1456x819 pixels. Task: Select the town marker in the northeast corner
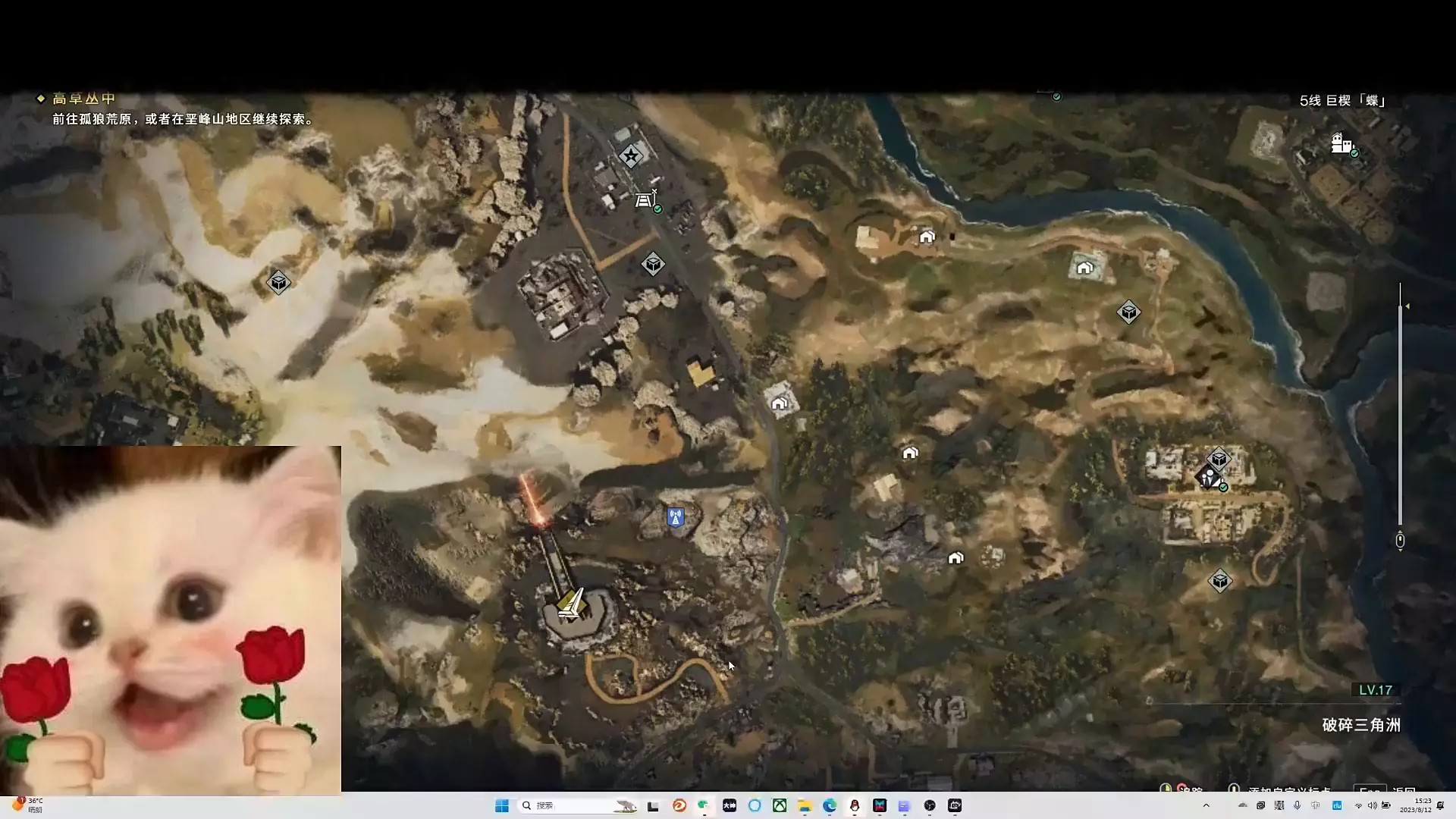point(1341,143)
